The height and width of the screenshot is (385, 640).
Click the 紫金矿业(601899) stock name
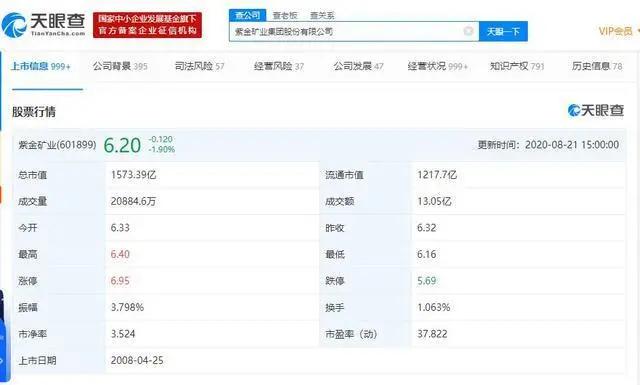click(57, 145)
